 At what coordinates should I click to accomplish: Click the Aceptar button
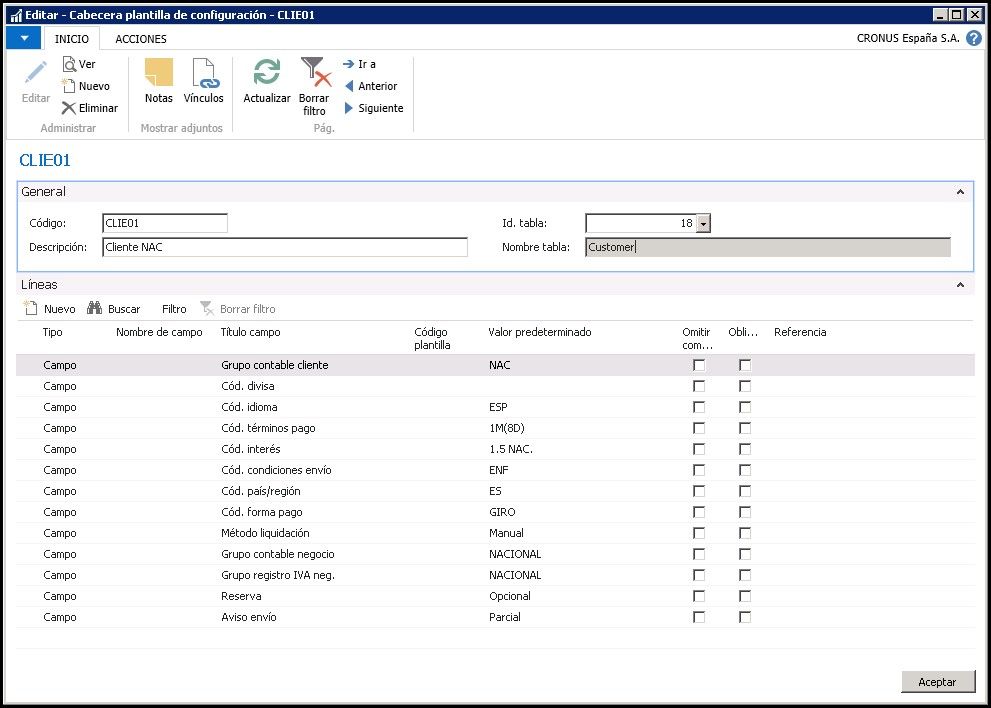(x=937, y=682)
